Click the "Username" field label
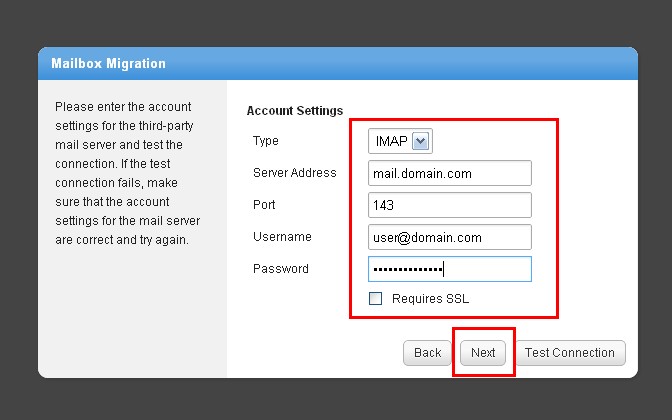Viewport: 672px width, 420px height. coord(282,237)
